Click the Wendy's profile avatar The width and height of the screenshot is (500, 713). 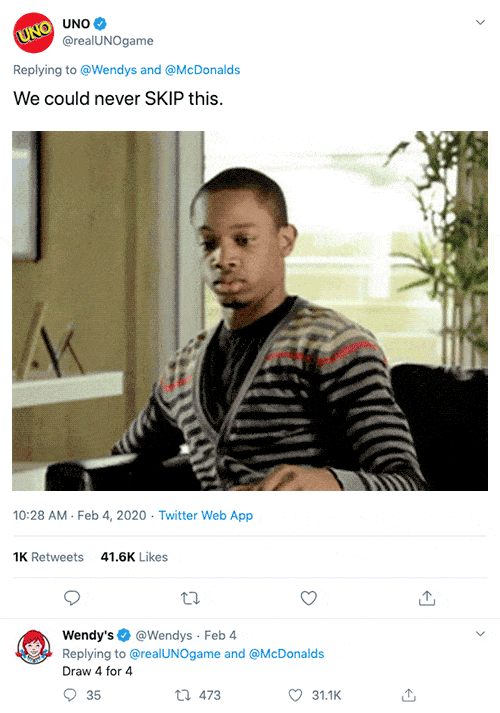33,647
